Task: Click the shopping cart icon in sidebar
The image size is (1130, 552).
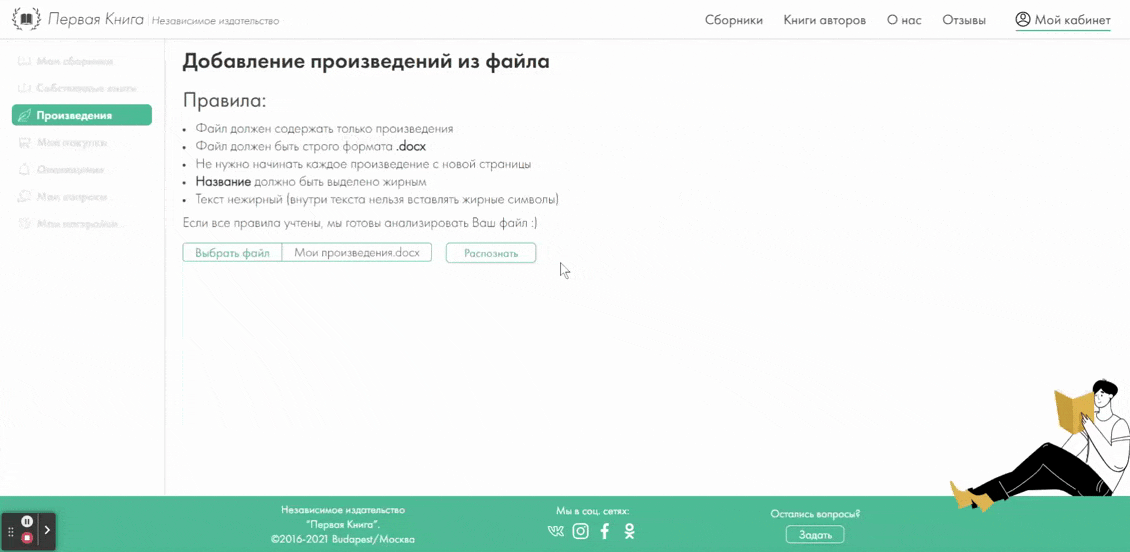Action: tap(24, 143)
